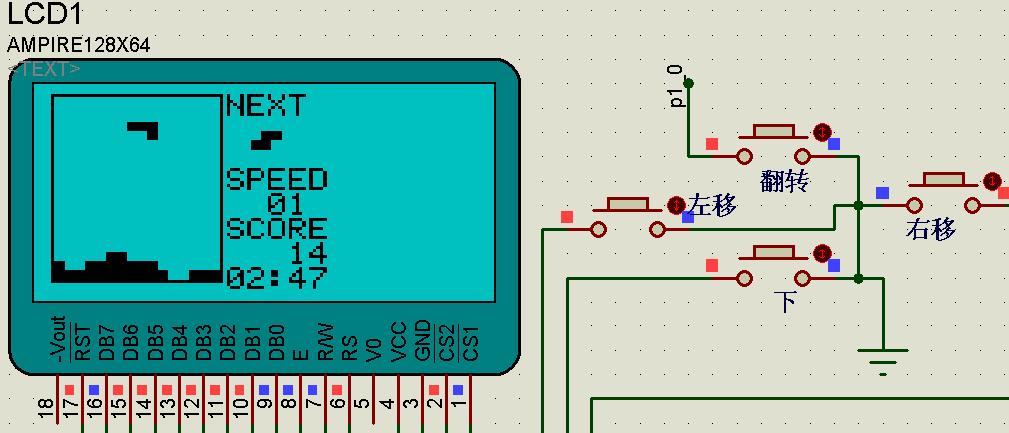This screenshot has width=1009, height=433.
Task: Select the R/W pin label on LCD1
Action: click(325, 342)
